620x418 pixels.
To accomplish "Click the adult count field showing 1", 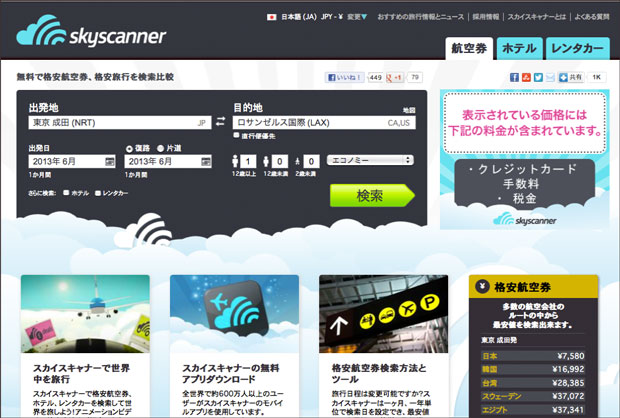I will [x=248, y=161].
